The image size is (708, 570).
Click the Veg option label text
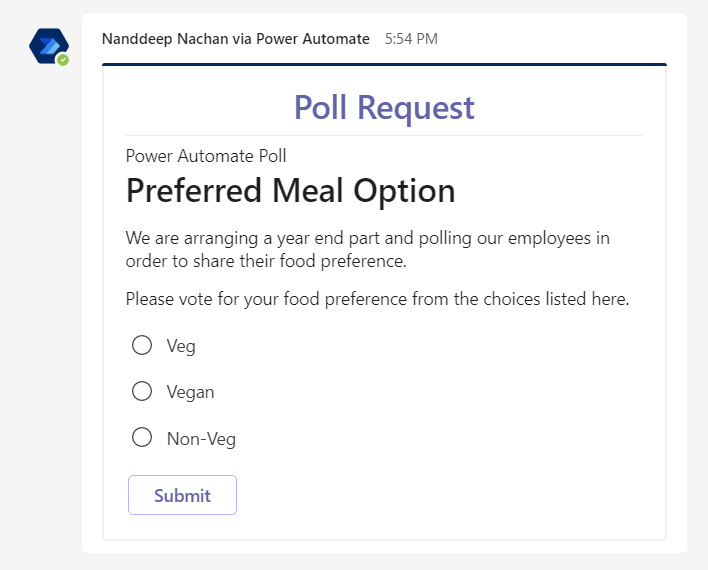point(181,346)
